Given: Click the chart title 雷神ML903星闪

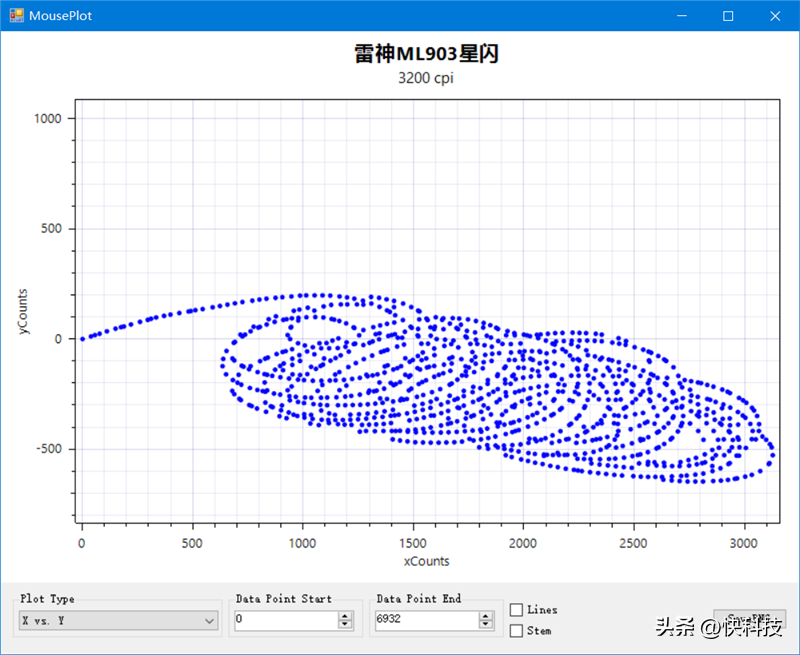Looking at the screenshot, I should tap(427, 54).
